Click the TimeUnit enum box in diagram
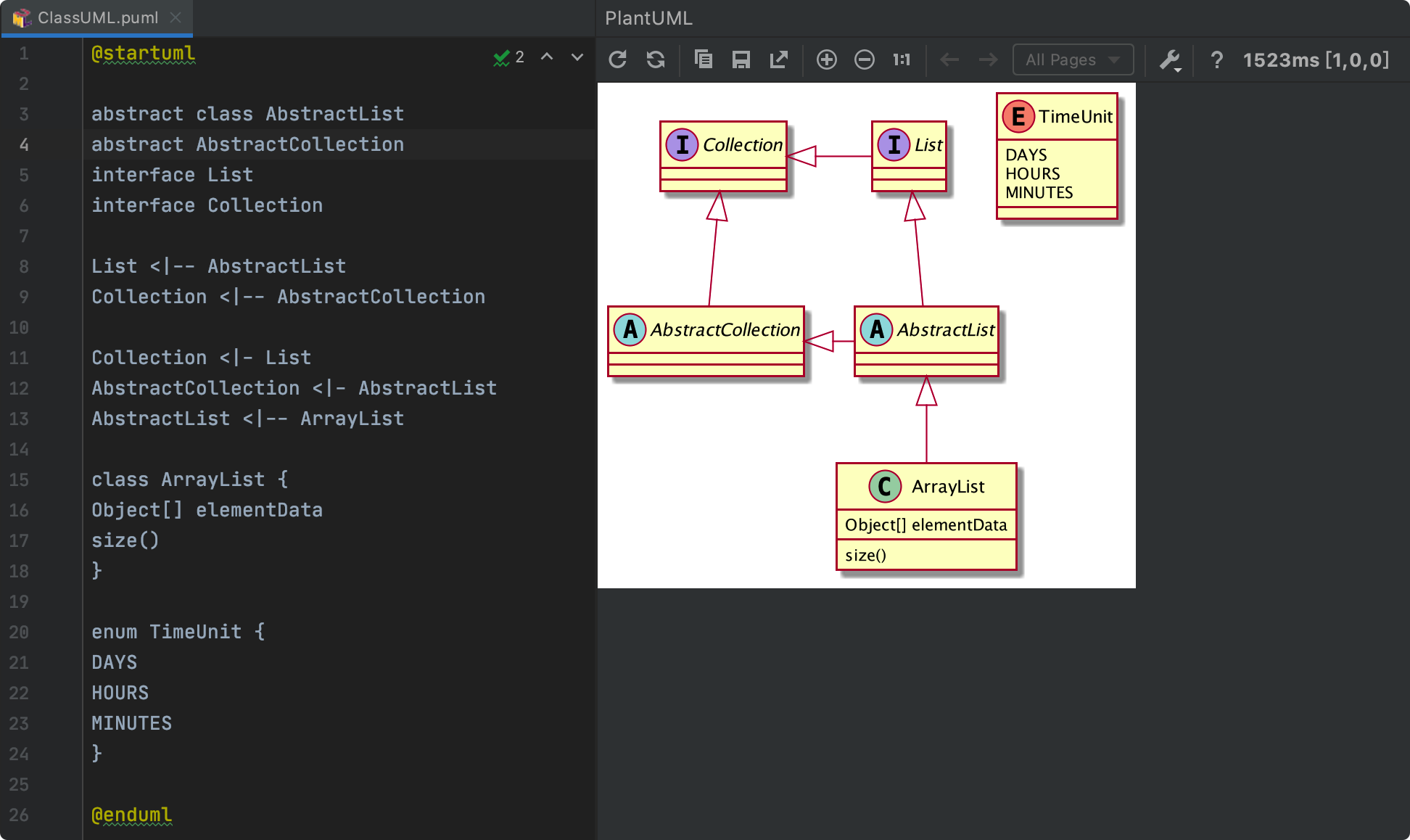Image resolution: width=1410 pixels, height=840 pixels. click(1057, 155)
